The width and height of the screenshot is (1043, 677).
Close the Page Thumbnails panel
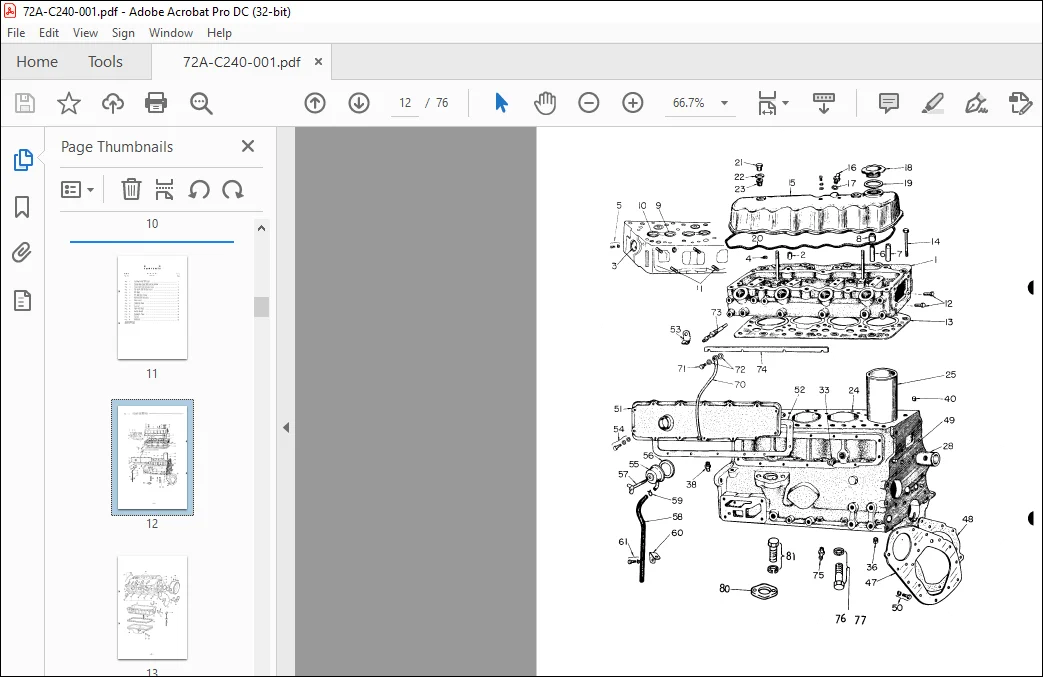(x=248, y=146)
